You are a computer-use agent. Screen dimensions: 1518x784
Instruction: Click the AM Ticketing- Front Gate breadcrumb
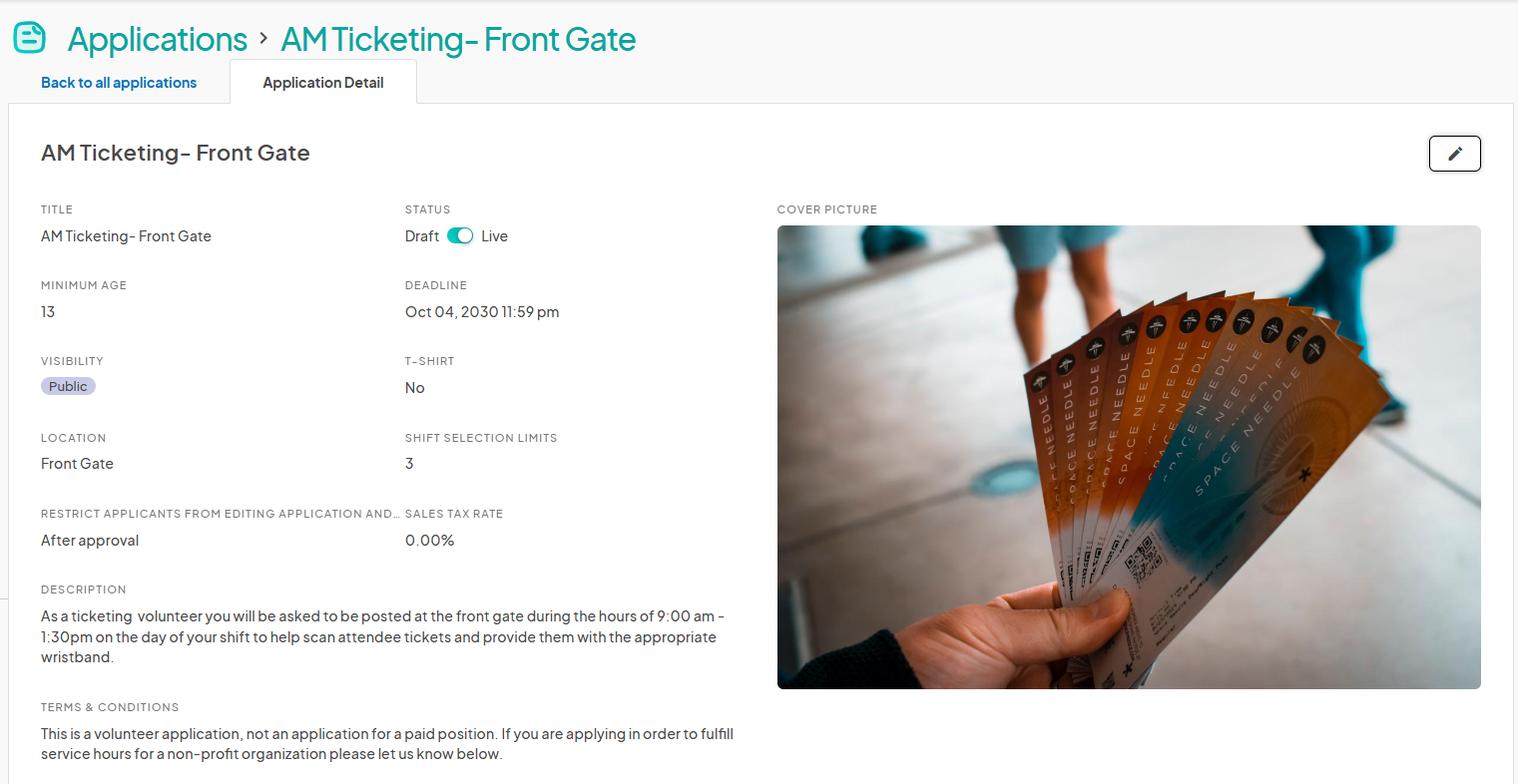coord(458,39)
